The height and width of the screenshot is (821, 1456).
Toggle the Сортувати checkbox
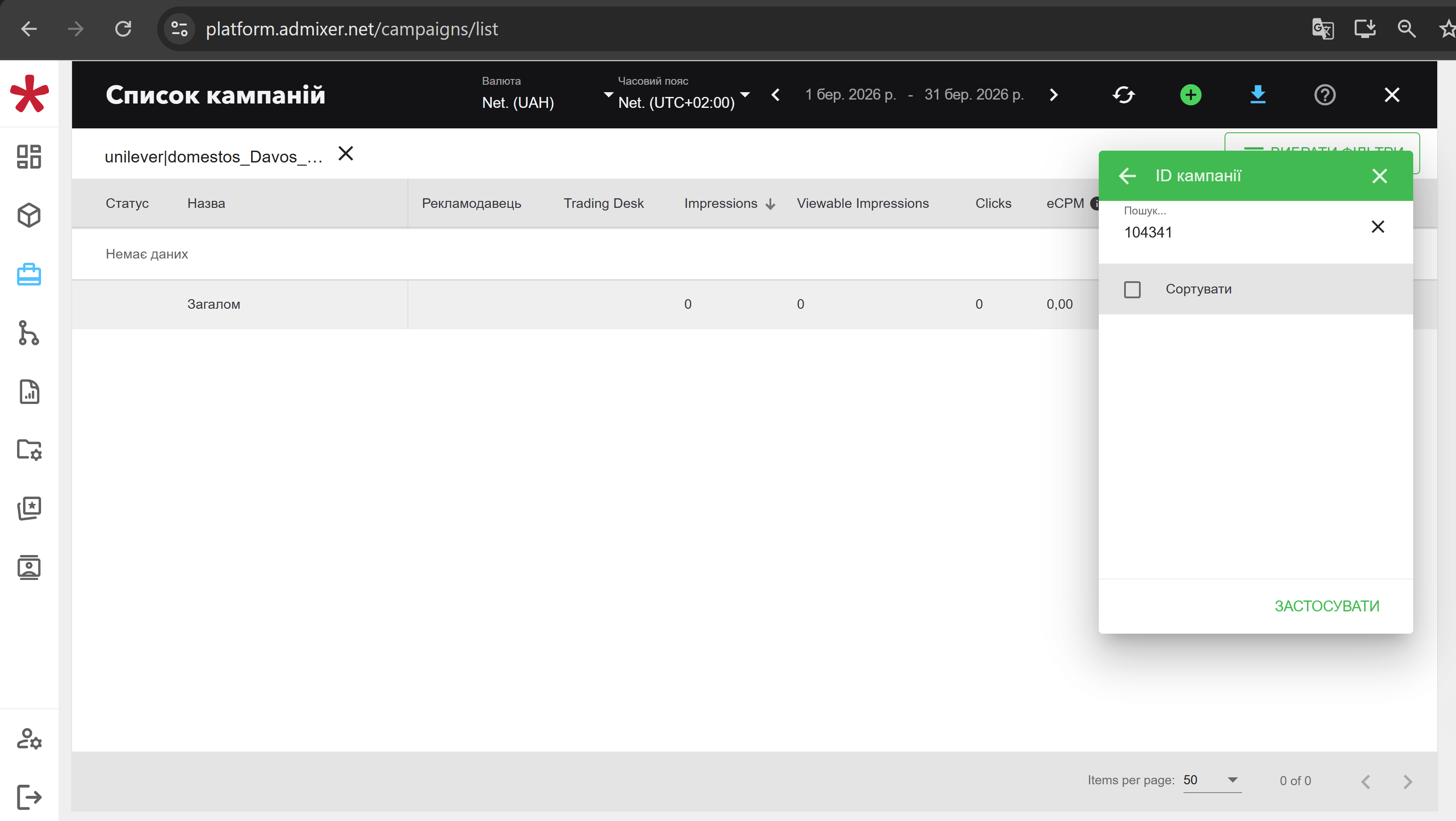(1132, 289)
